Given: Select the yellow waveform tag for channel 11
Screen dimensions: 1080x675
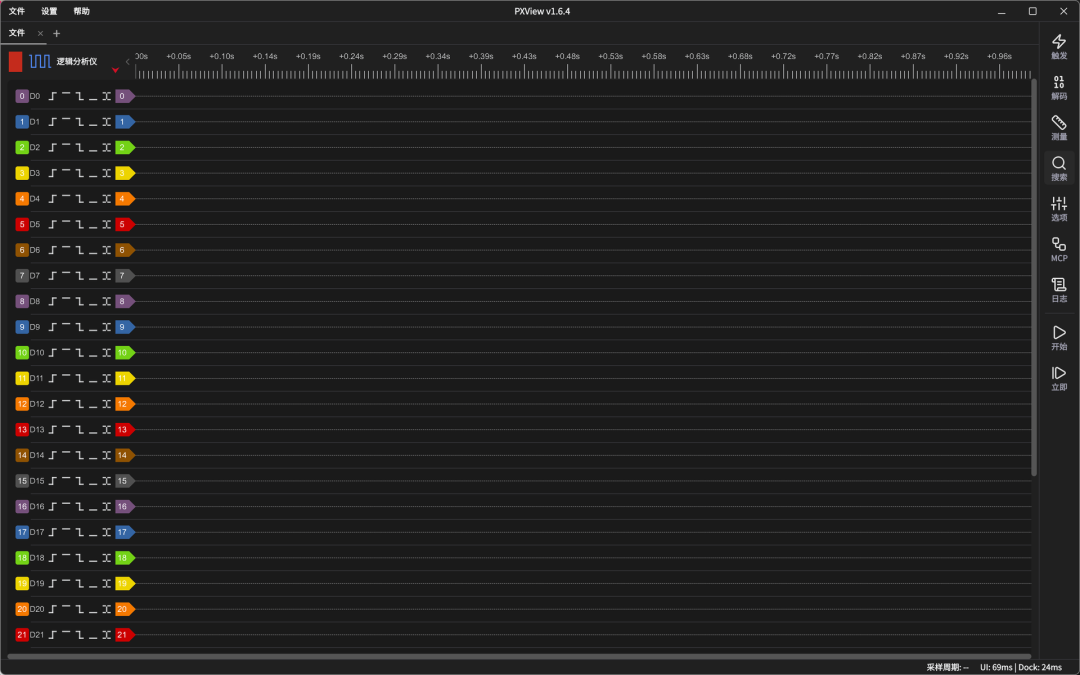Looking at the screenshot, I should pos(125,378).
